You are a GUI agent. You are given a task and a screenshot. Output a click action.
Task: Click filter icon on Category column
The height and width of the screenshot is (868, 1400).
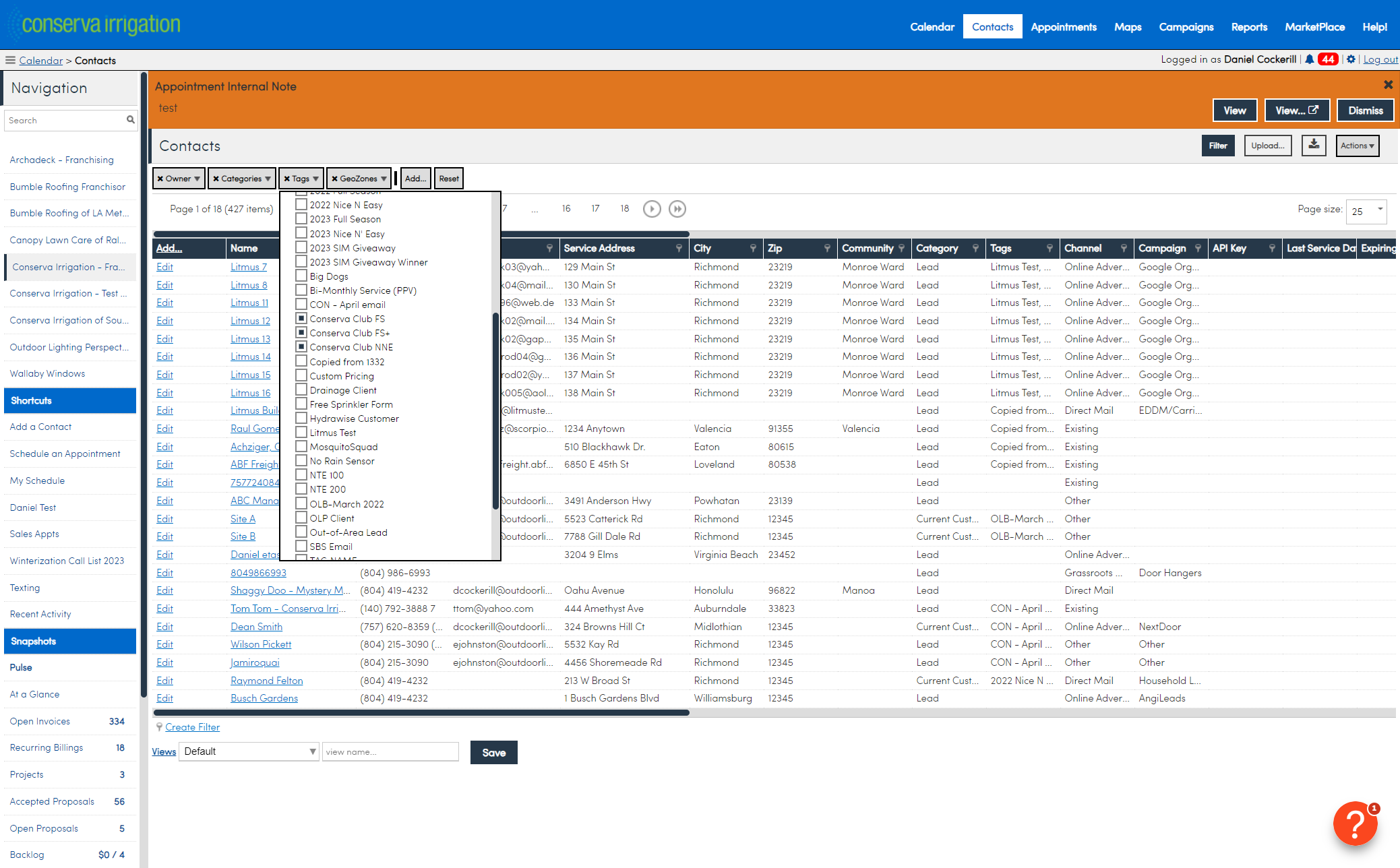click(975, 248)
